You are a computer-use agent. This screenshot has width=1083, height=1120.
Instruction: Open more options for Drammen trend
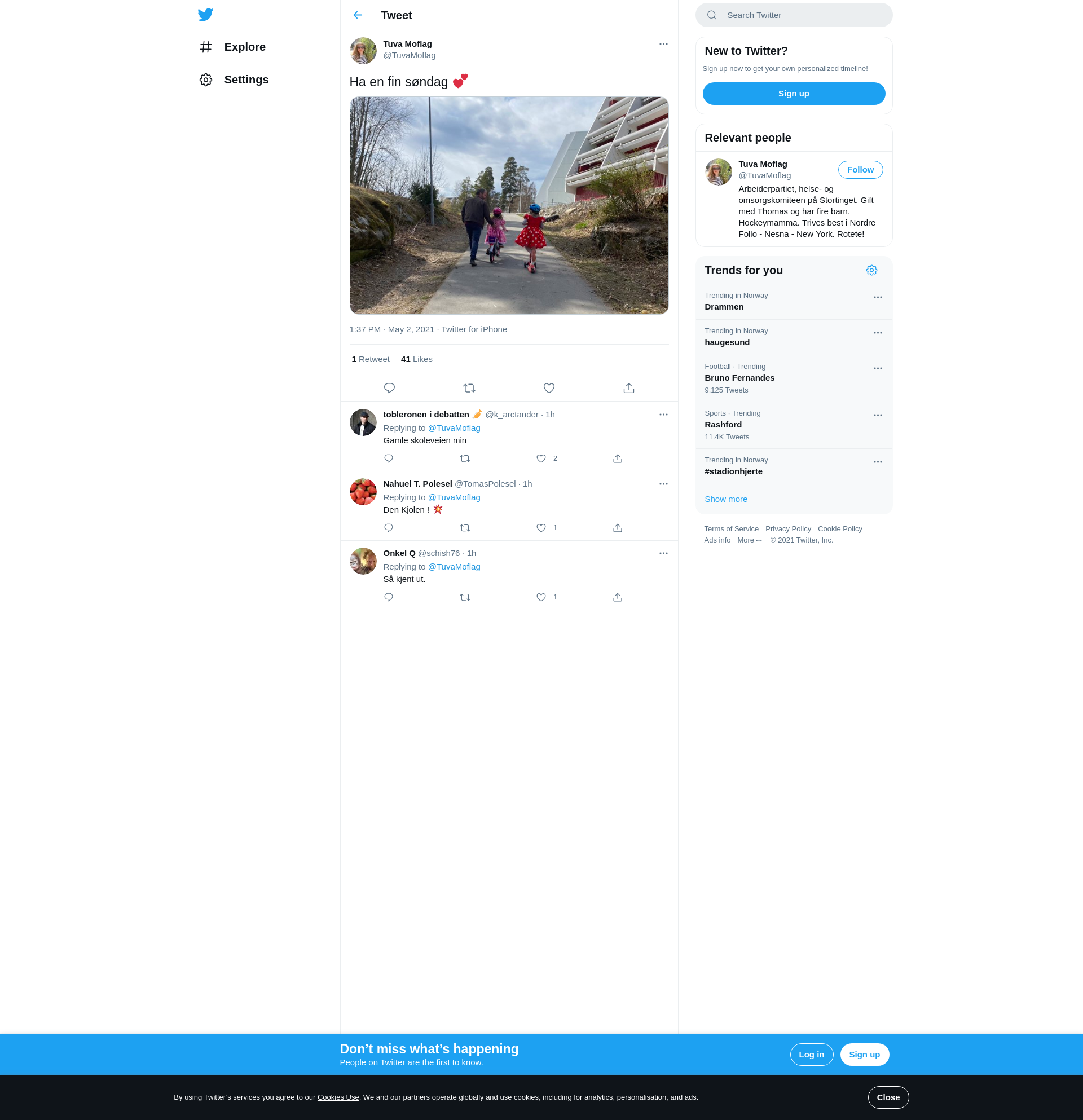877,297
